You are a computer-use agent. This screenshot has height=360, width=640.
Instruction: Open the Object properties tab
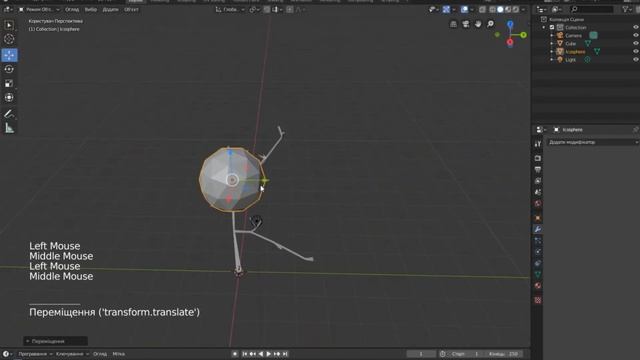coord(538,218)
